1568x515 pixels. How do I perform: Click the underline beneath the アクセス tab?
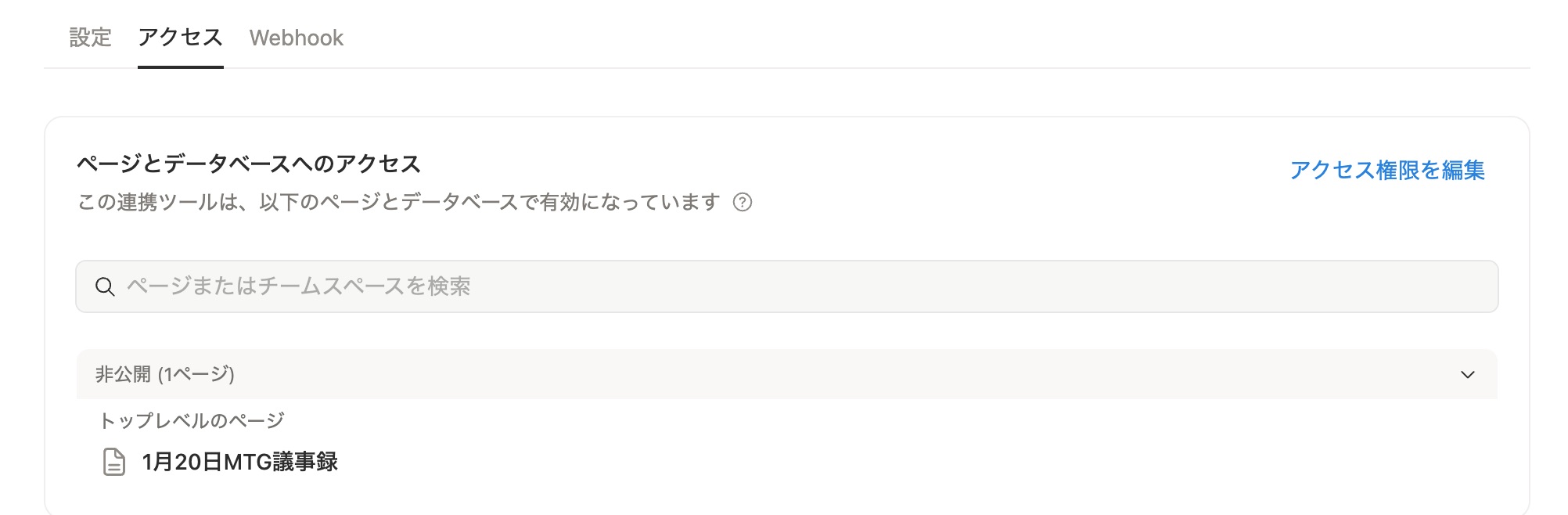coord(180,67)
